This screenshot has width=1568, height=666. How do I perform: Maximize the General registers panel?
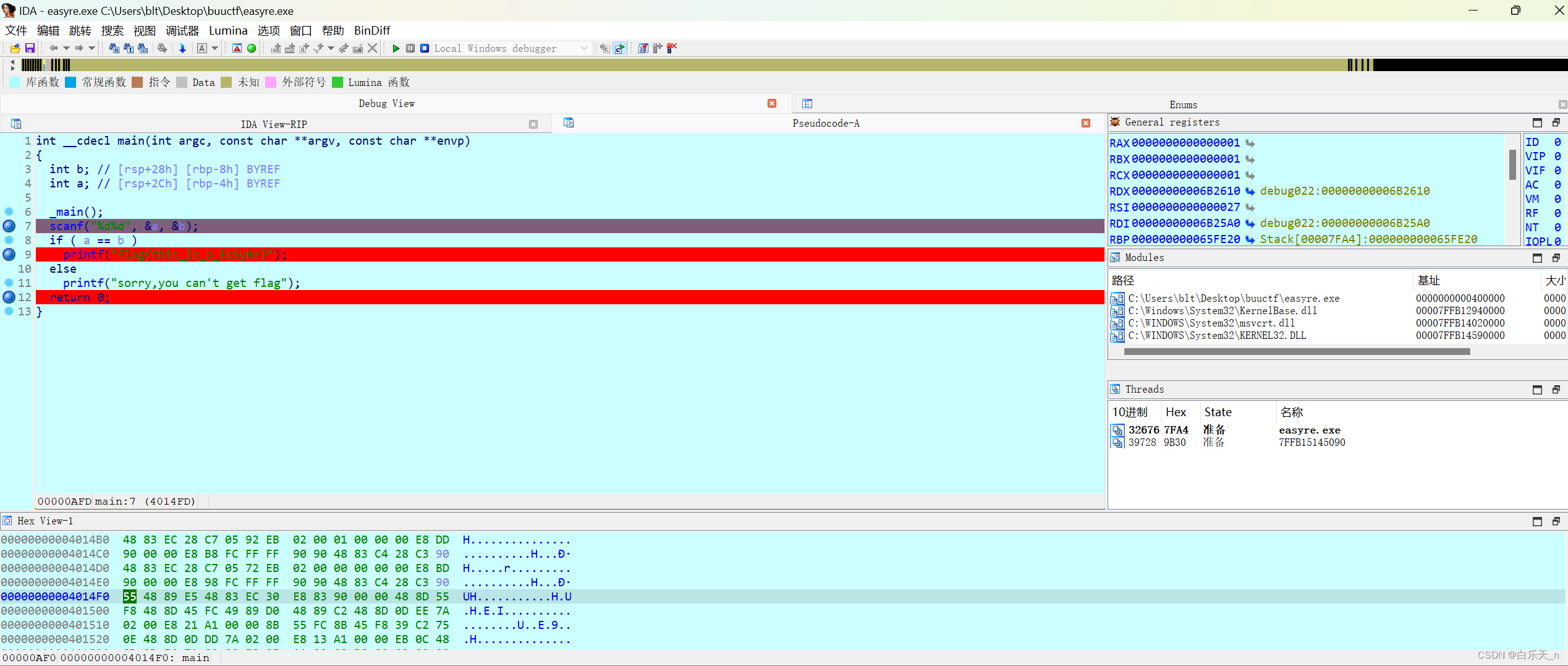(1538, 122)
